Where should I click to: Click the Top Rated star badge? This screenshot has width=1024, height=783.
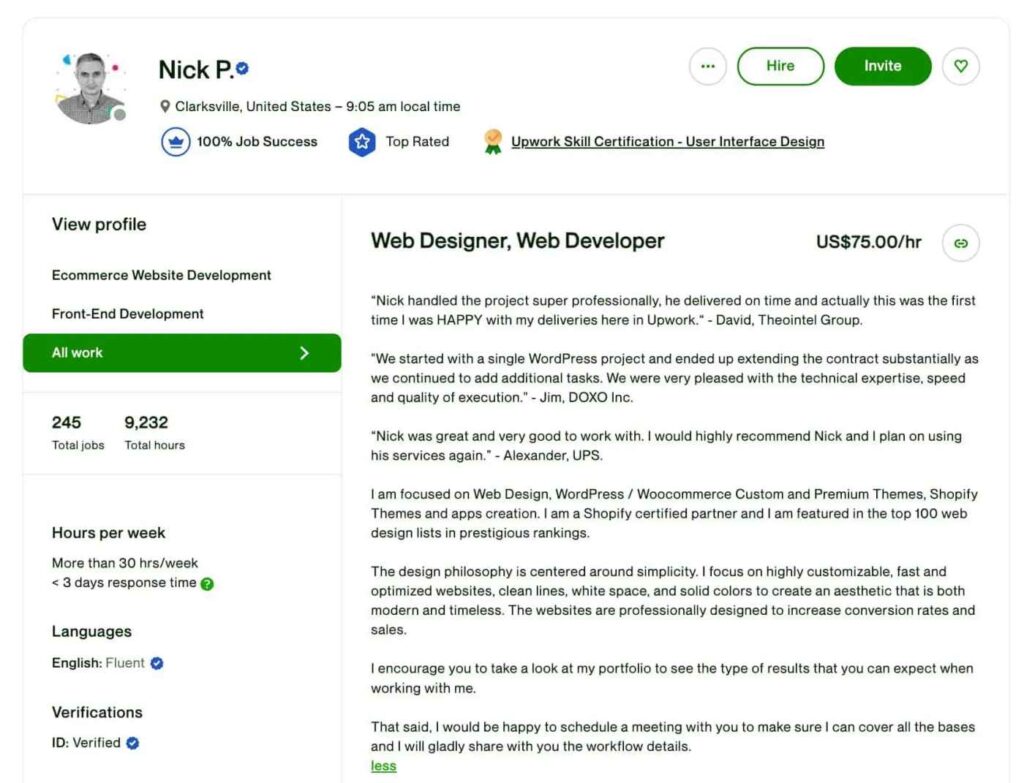(x=360, y=141)
